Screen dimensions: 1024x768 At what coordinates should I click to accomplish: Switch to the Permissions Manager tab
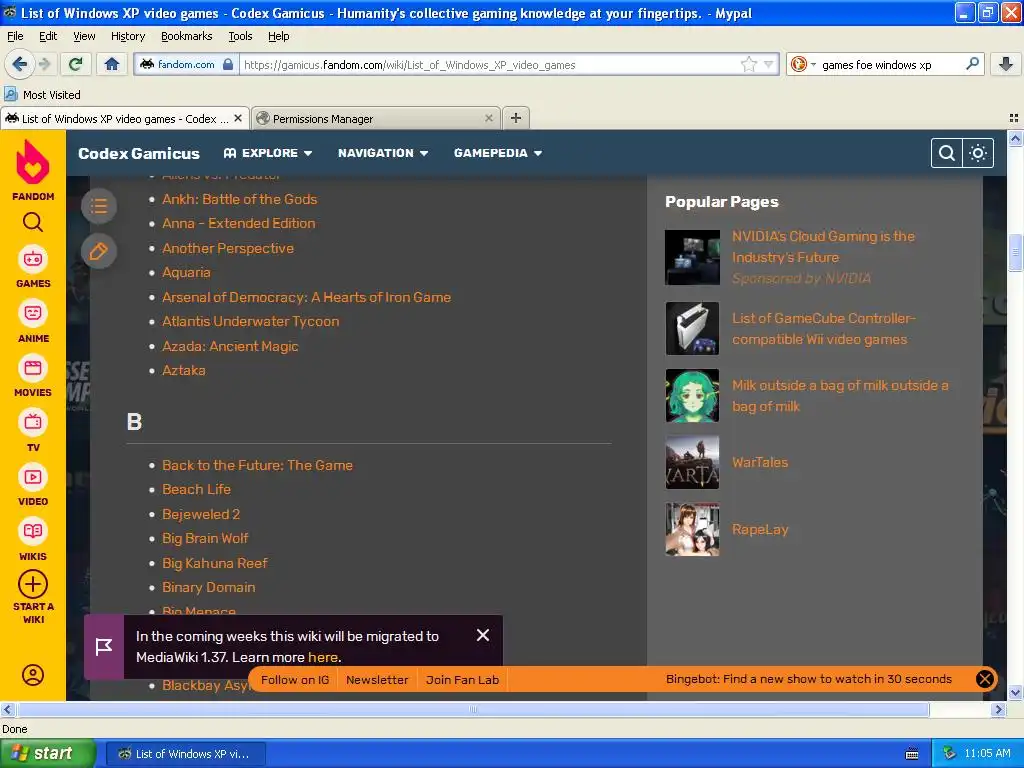[376, 118]
